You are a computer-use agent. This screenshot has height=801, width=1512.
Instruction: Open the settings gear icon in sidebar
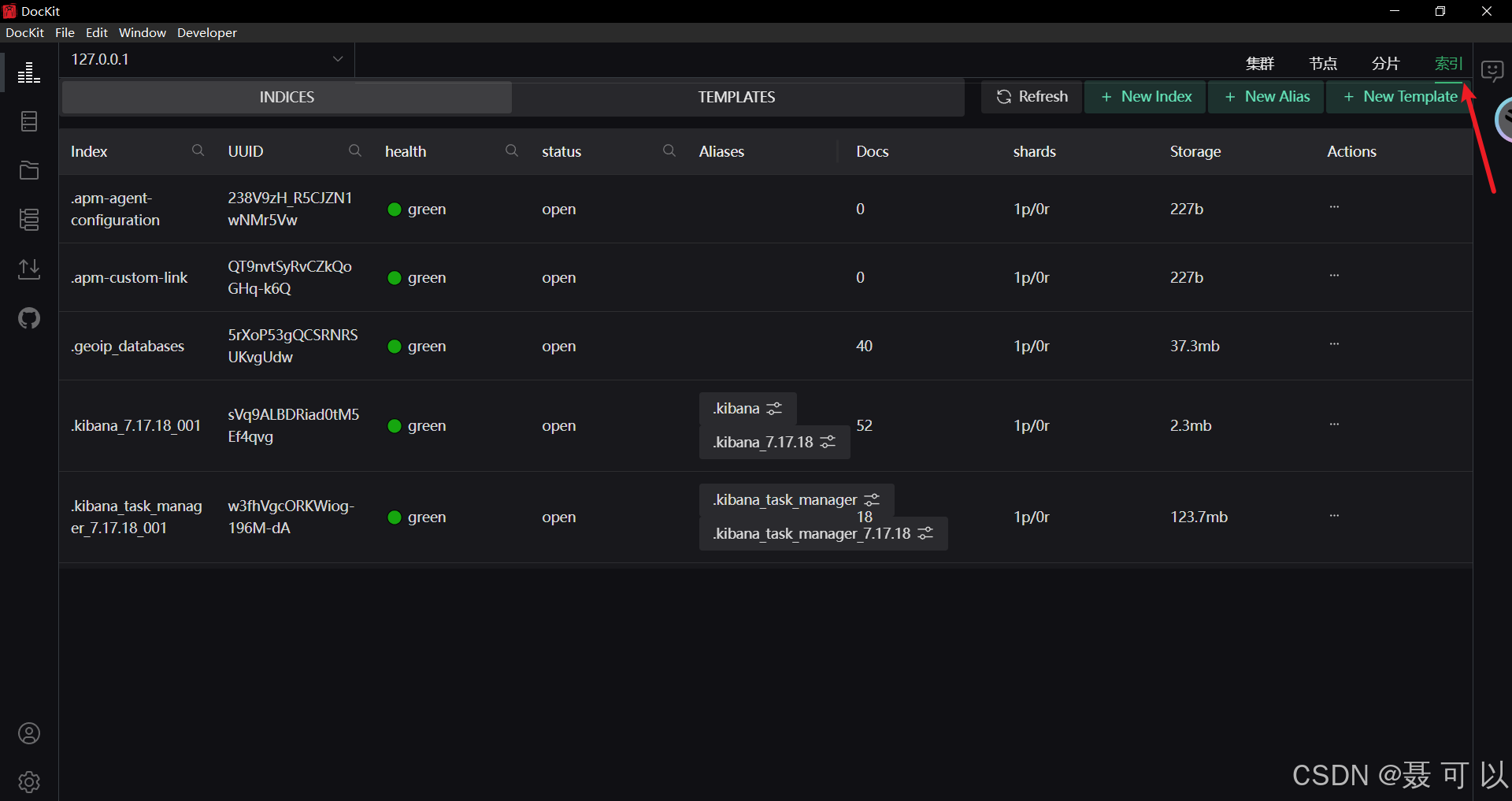tap(29, 782)
